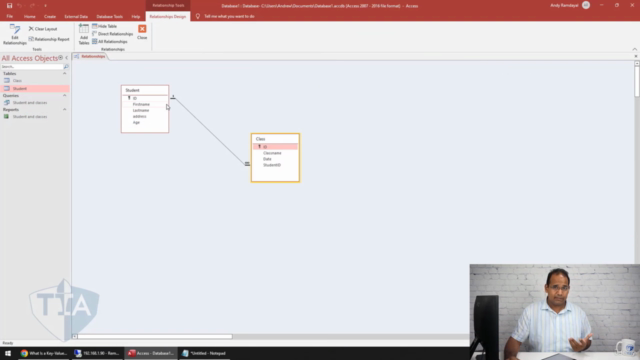Click the Relationships document tab
This screenshot has width=640, height=360.
pos(90,56)
